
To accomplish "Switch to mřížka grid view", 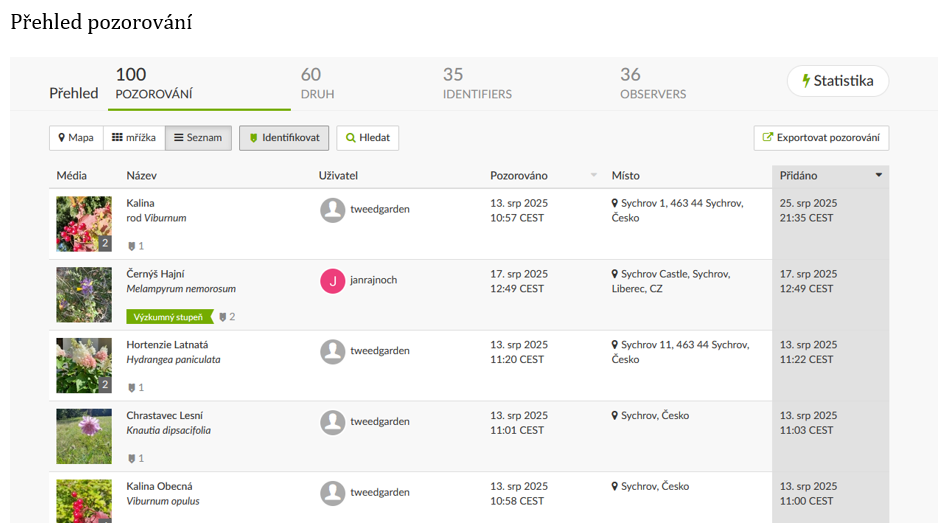I will [x=134, y=138].
